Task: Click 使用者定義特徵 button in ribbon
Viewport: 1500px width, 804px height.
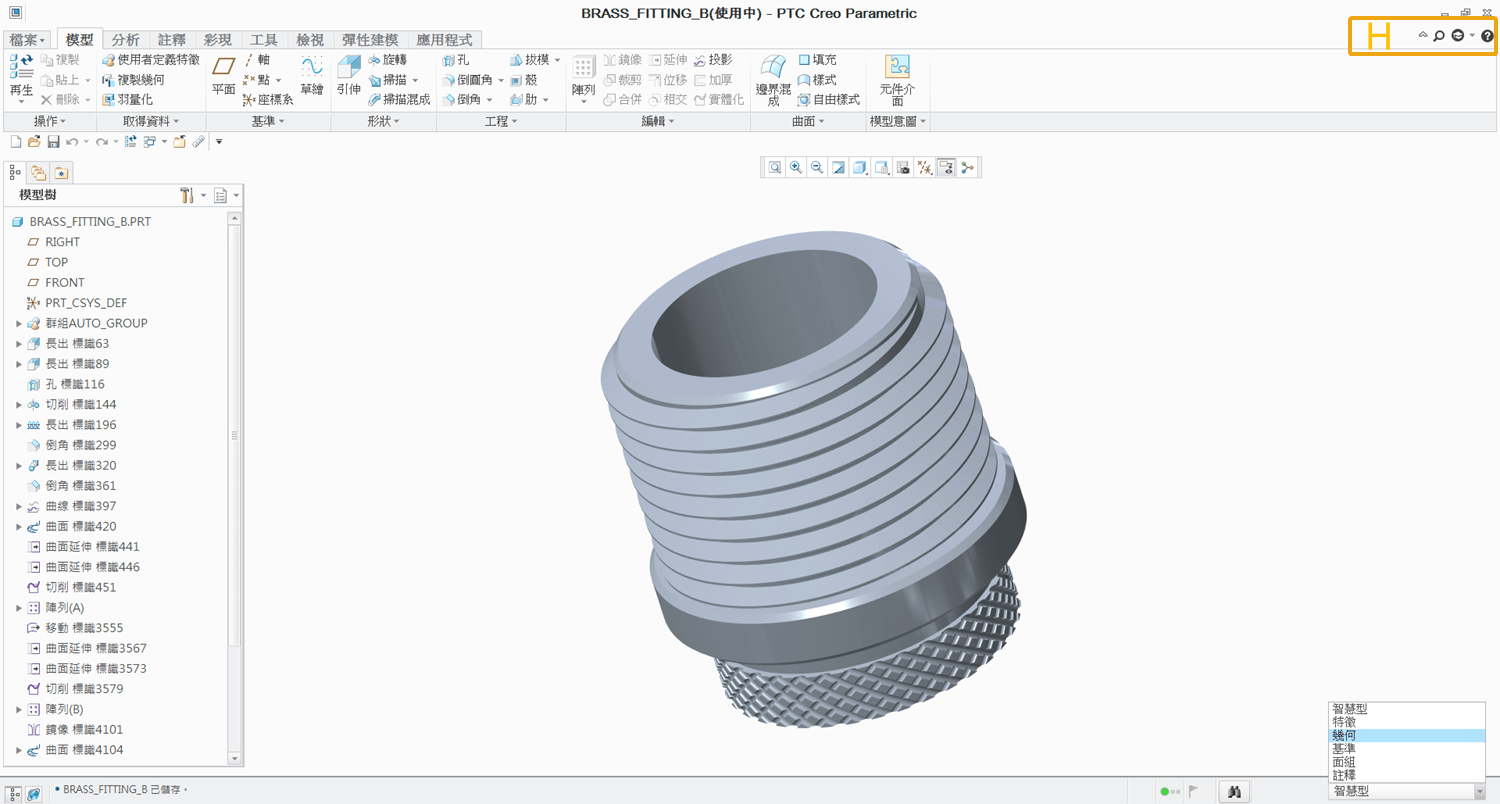Action: click(152, 60)
